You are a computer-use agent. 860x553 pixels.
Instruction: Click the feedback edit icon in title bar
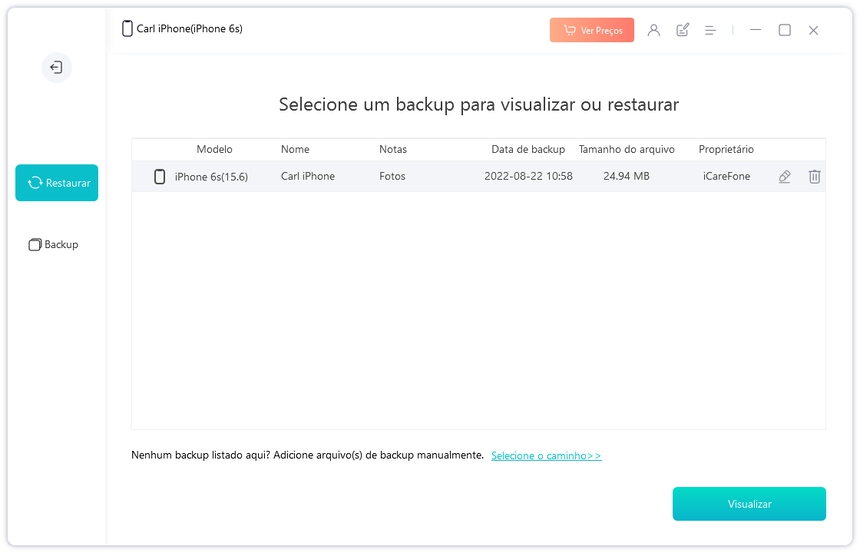(x=682, y=30)
